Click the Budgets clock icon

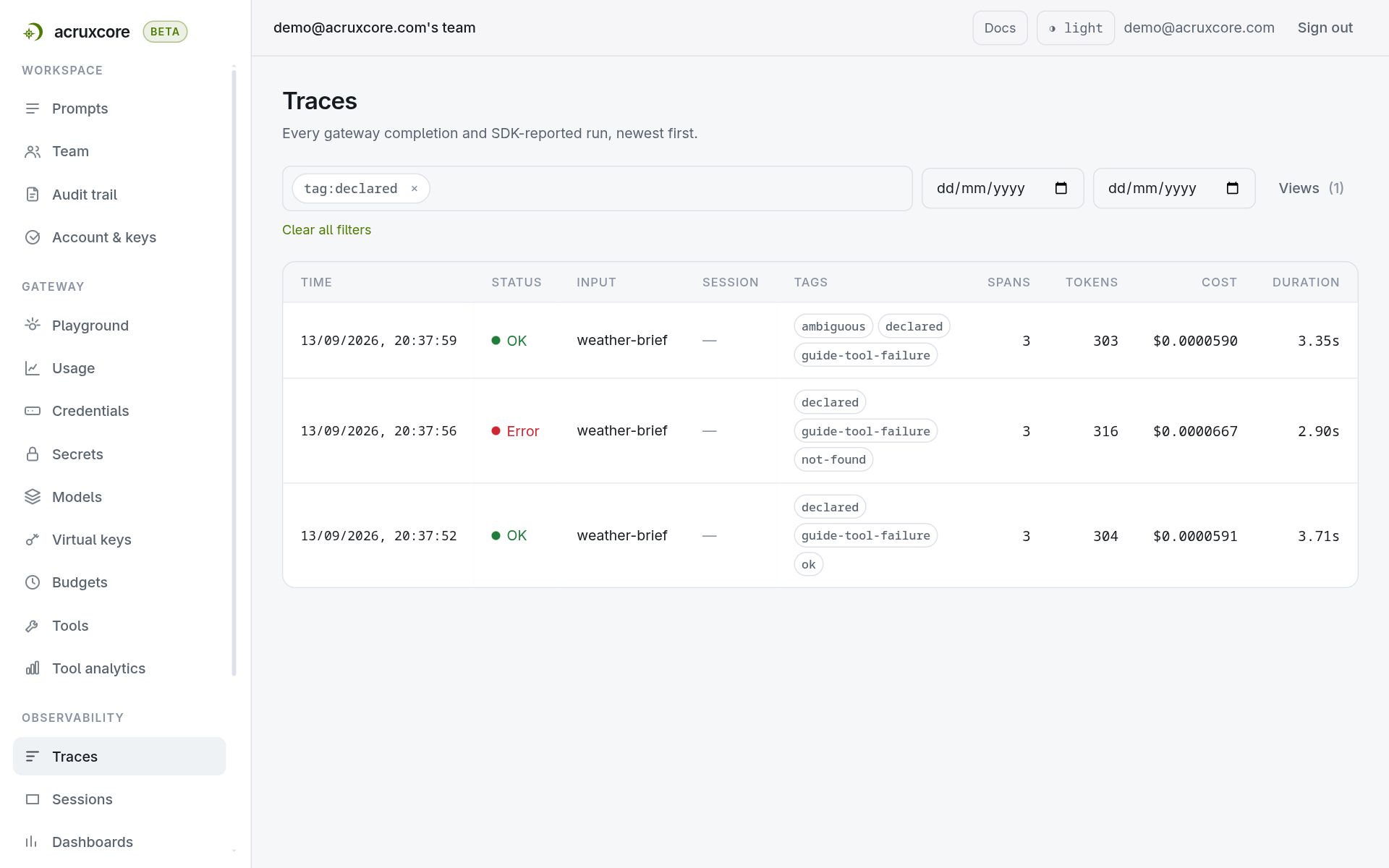[33, 582]
